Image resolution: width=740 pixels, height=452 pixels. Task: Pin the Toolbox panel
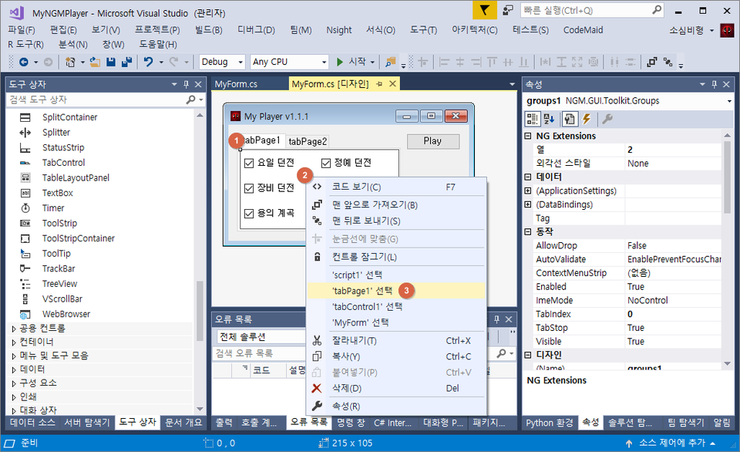pos(186,84)
